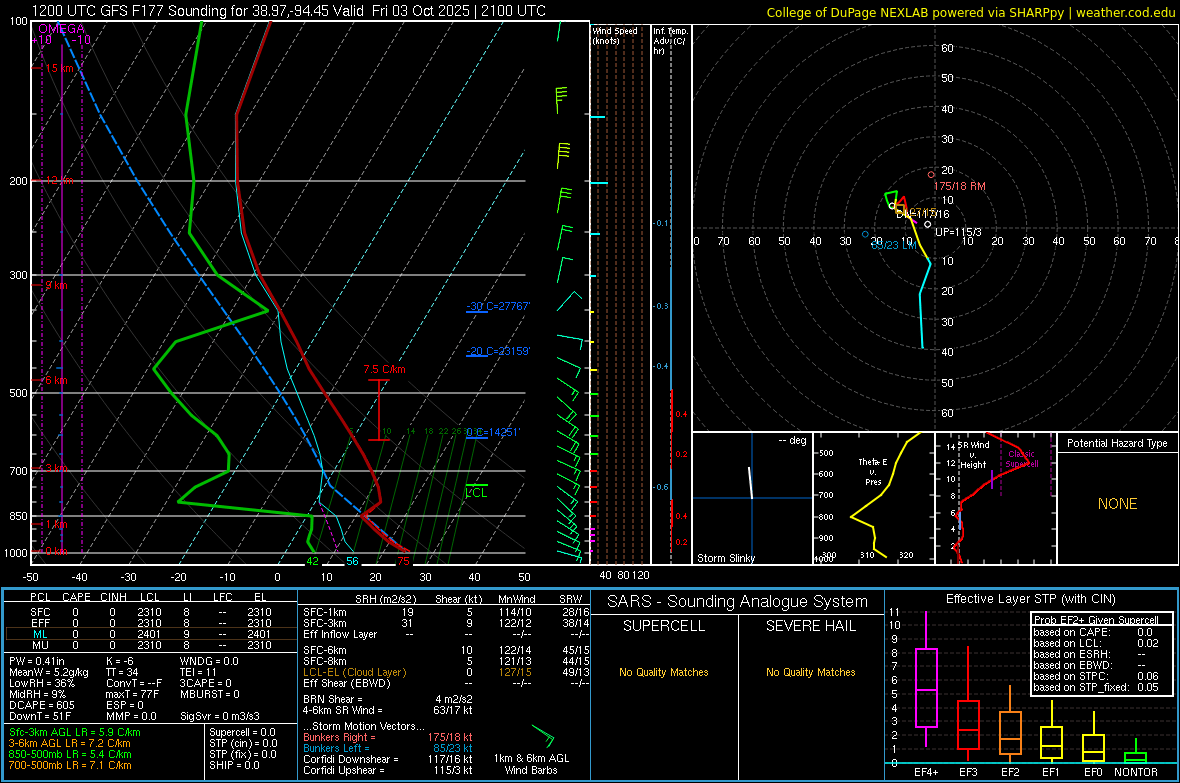
Task: Click the DownT = 51F value
Action: click(x=40, y=717)
